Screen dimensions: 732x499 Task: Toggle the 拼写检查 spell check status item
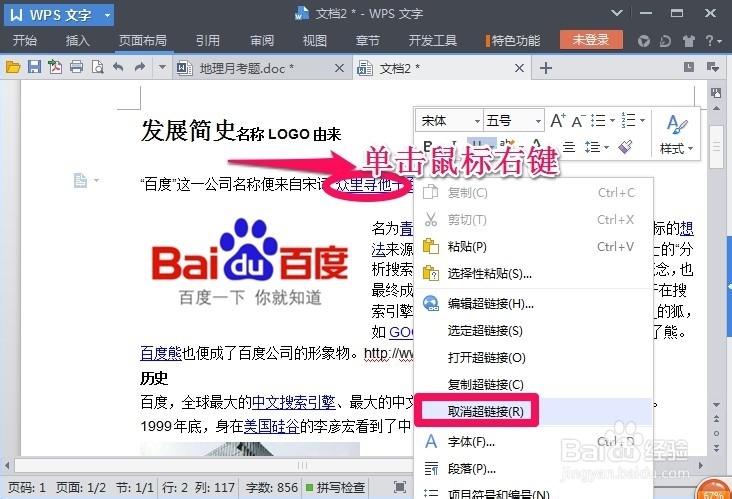point(335,488)
